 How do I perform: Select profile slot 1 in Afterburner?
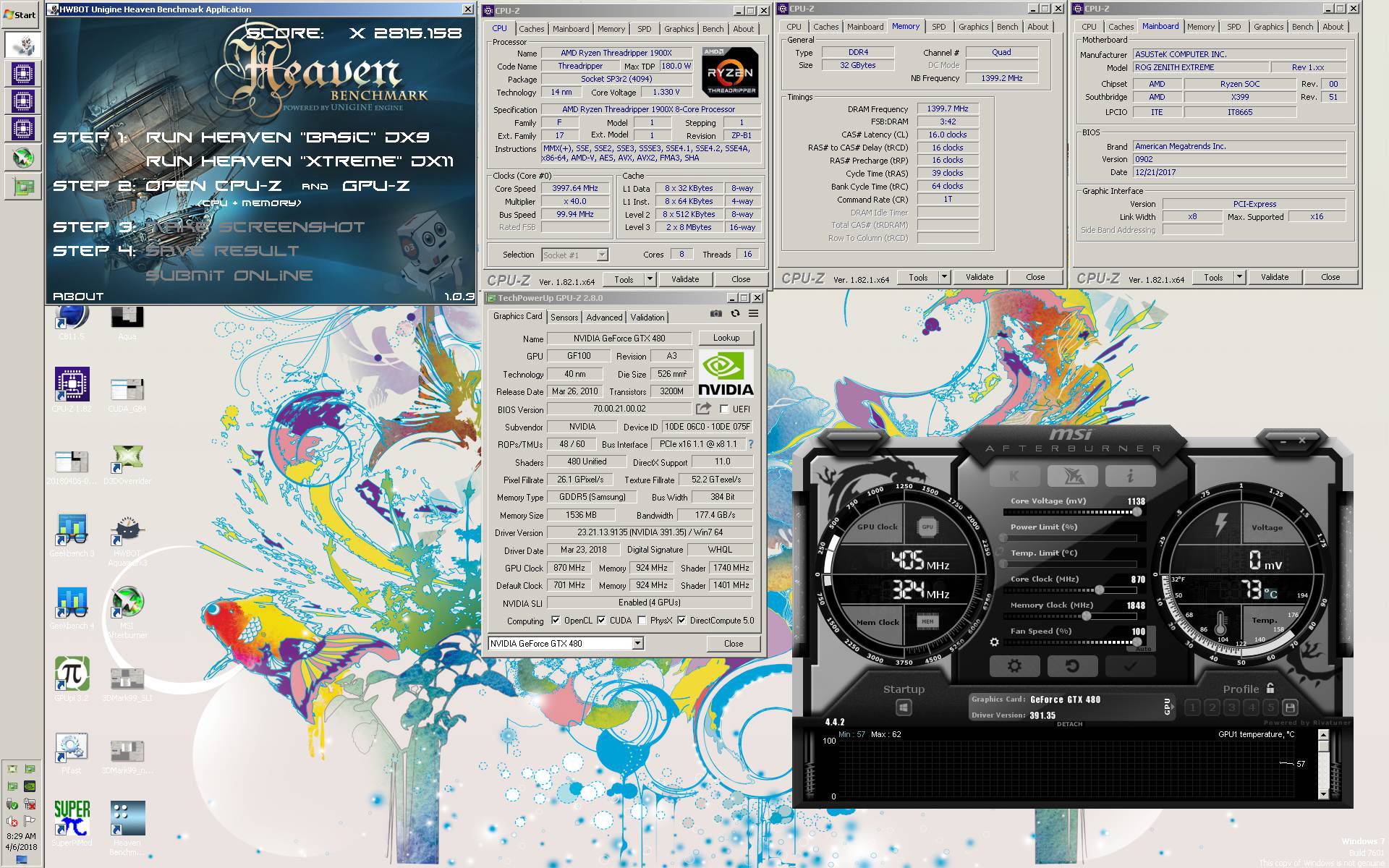tap(1193, 707)
